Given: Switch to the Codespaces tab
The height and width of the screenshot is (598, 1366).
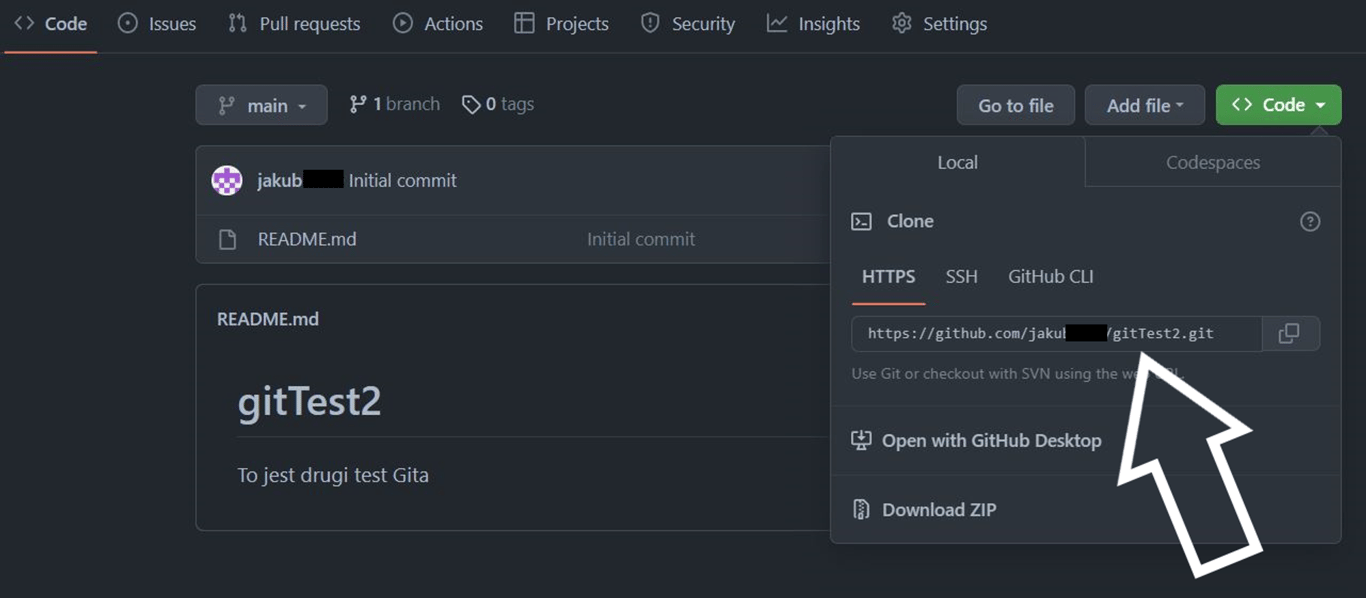Looking at the screenshot, I should click(x=1213, y=162).
